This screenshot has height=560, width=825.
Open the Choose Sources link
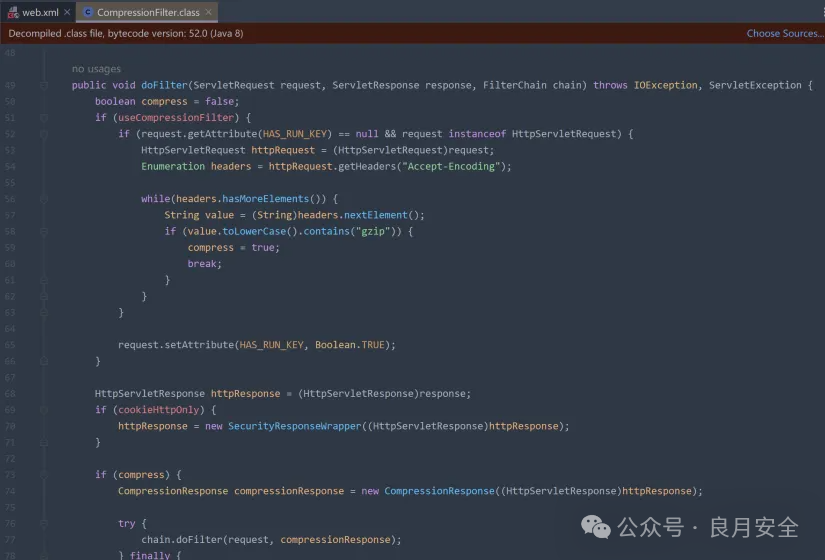point(784,33)
